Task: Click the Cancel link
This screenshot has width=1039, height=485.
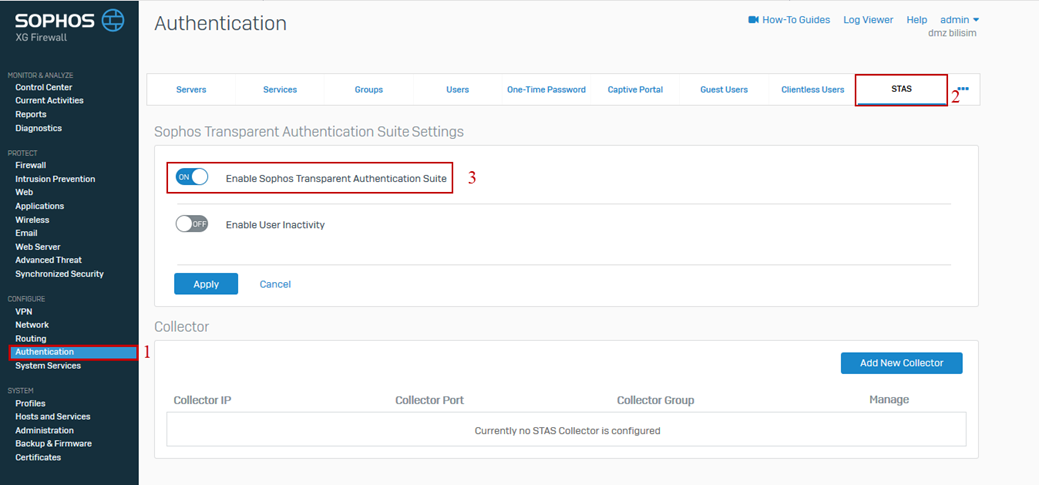Action: (x=275, y=284)
